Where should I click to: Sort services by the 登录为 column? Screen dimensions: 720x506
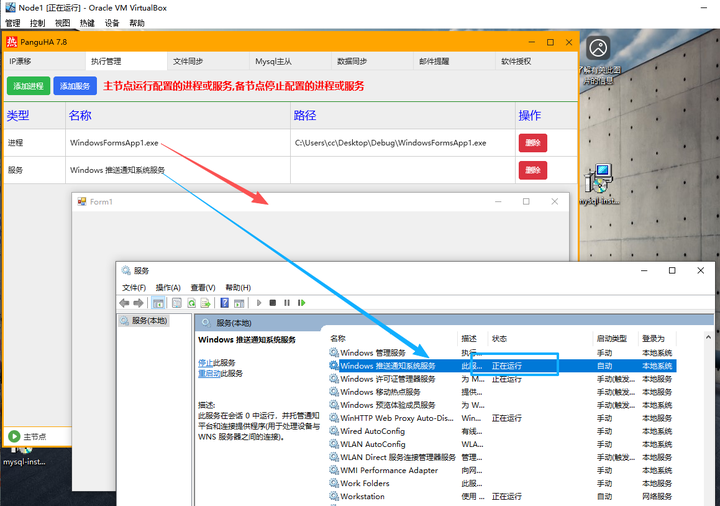point(653,338)
